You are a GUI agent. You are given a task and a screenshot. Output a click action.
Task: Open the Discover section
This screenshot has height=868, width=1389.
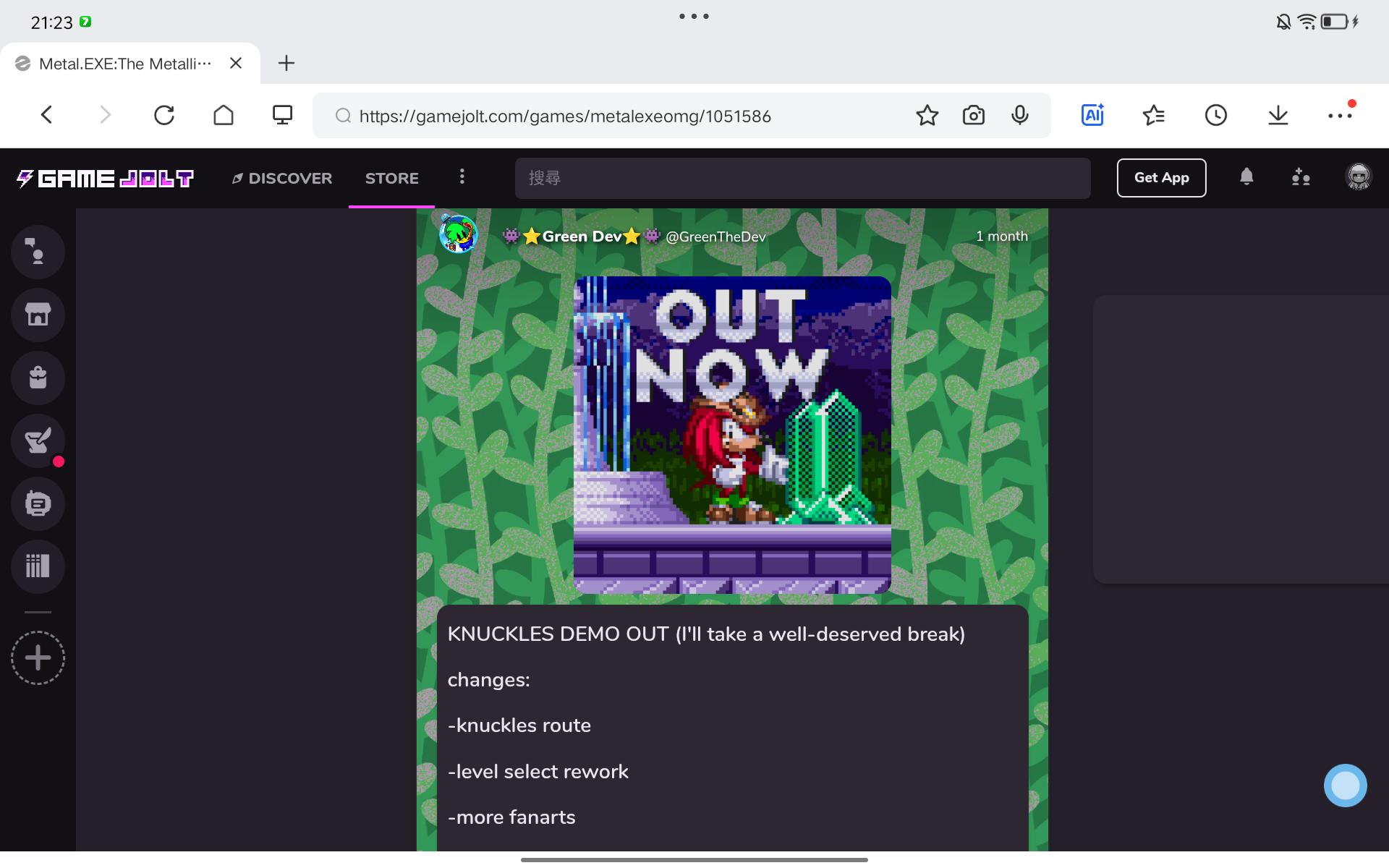click(x=281, y=178)
